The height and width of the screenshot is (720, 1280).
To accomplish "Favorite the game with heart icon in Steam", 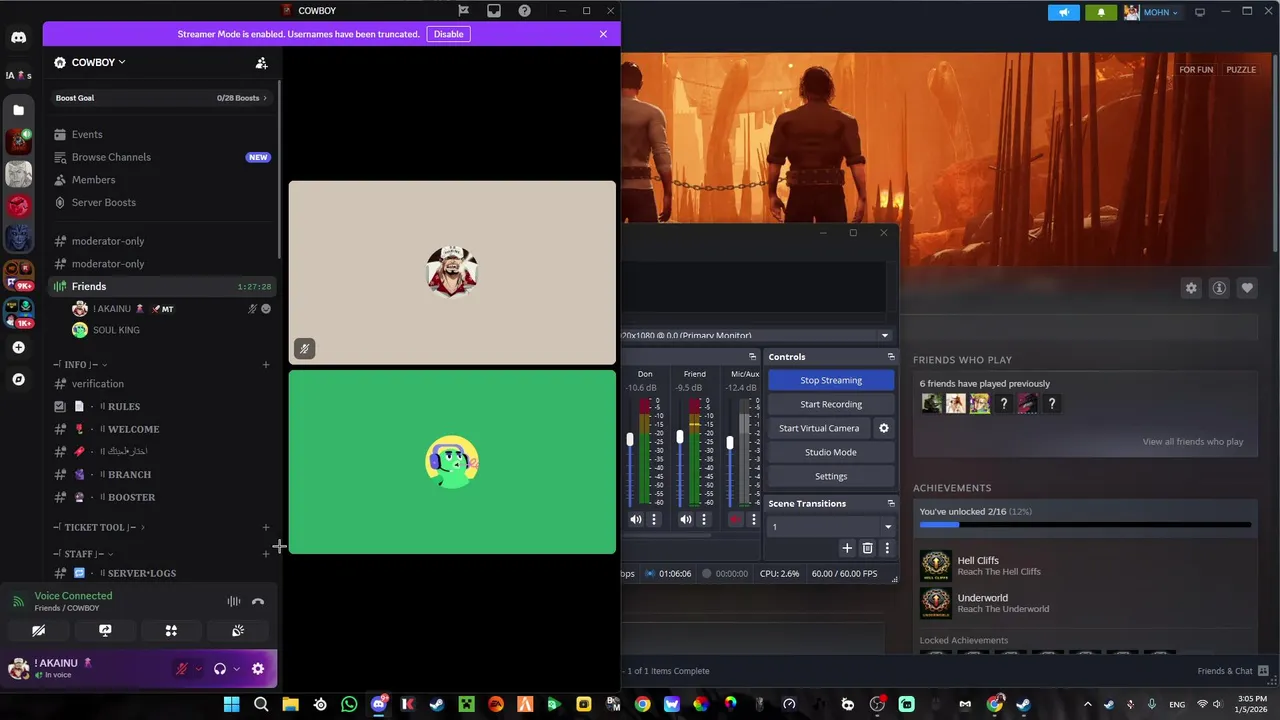I will tap(1247, 288).
